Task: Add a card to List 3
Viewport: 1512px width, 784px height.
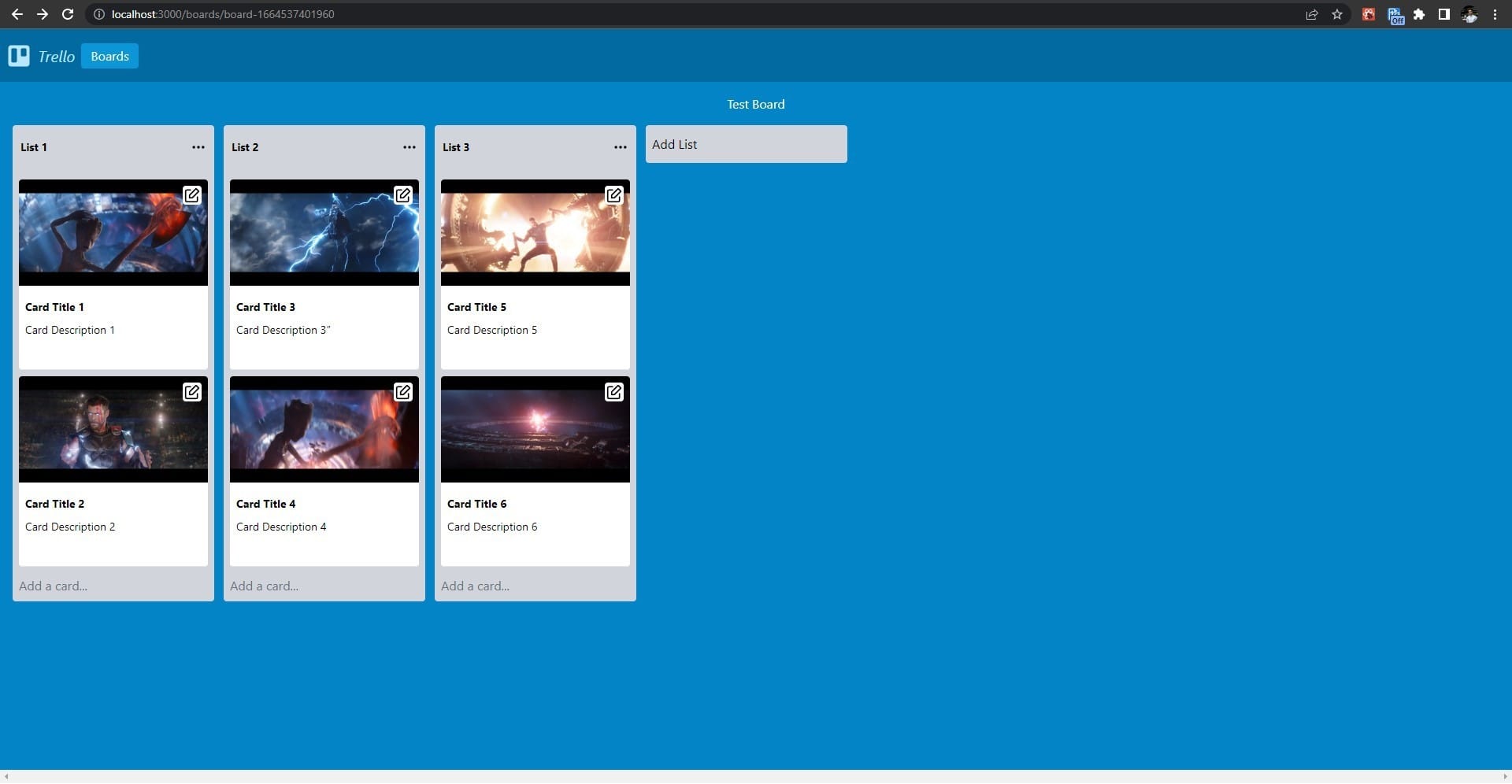Action: coord(476,586)
